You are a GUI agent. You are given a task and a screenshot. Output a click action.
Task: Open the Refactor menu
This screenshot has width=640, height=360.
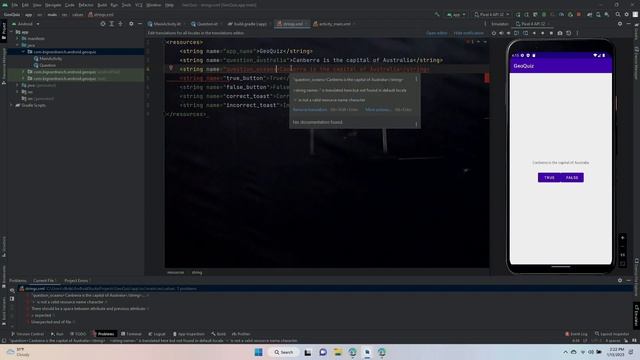coord(86,5)
